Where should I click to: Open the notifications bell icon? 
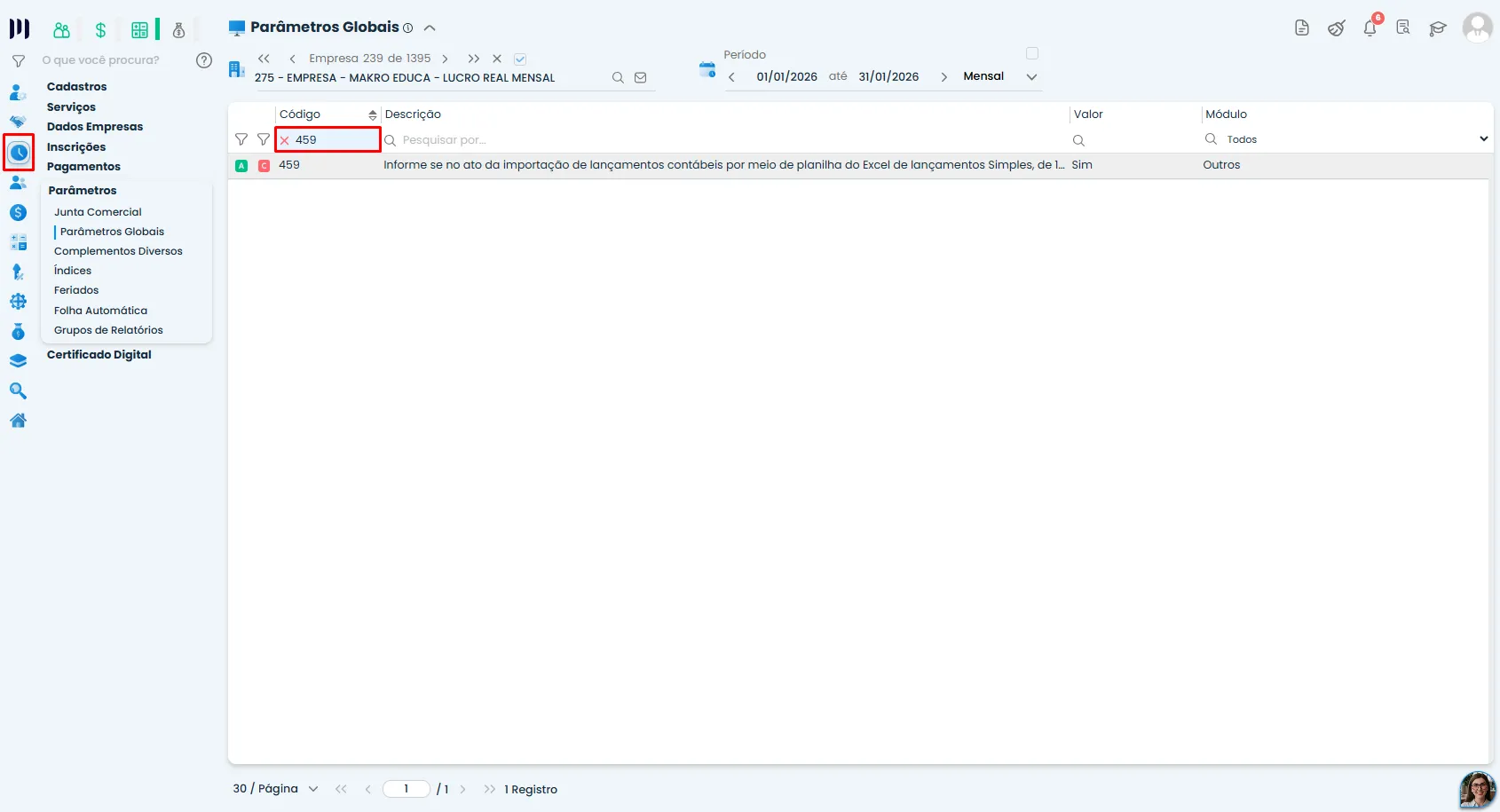(x=1370, y=28)
